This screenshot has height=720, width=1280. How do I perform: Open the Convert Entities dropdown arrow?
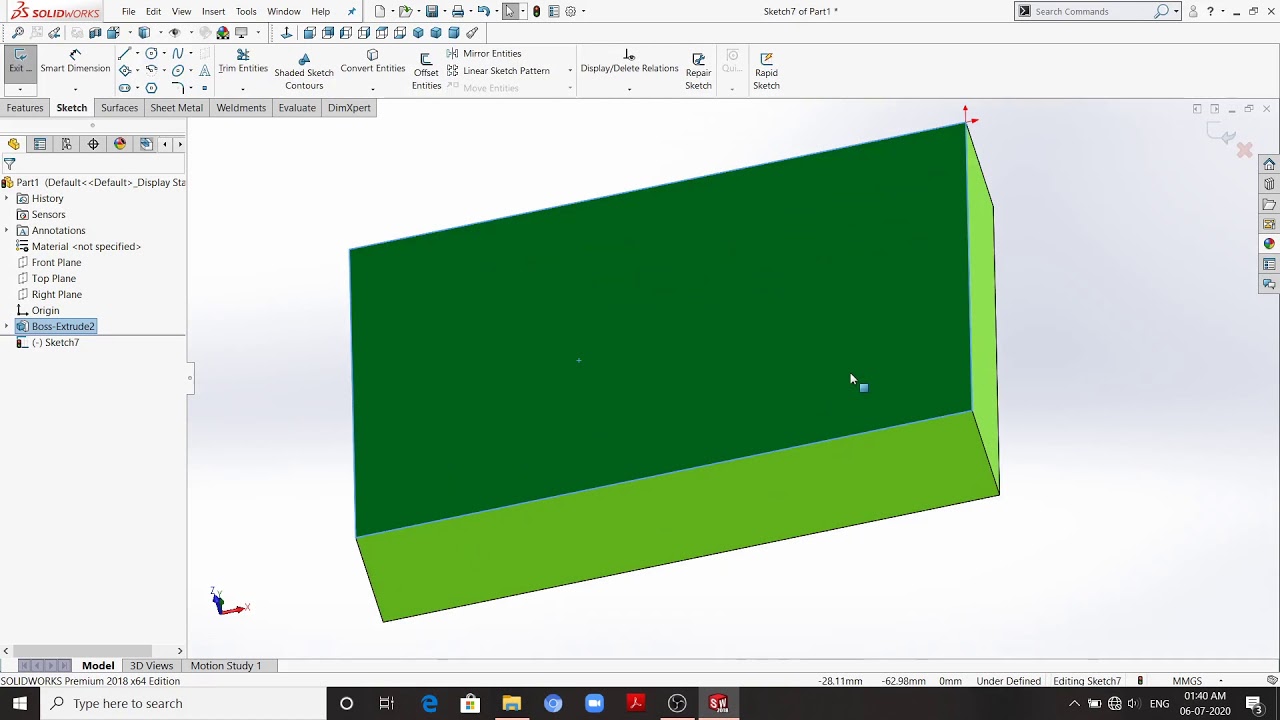[372, 88]
